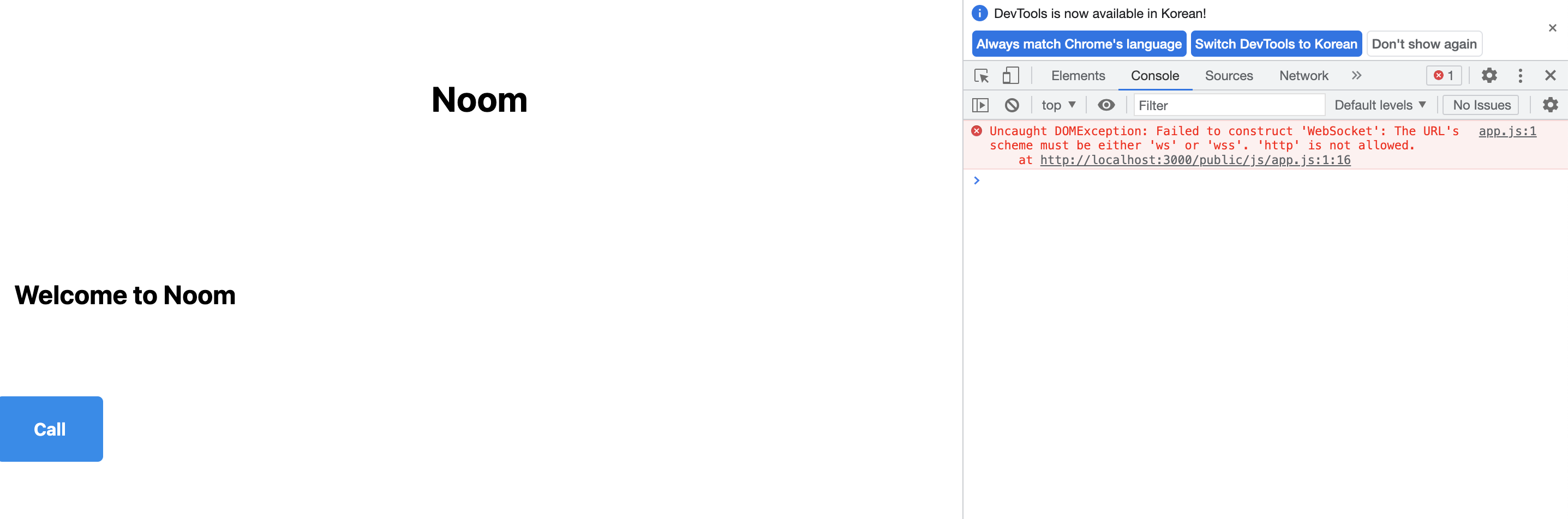Click the console prompt input line

click(x=1272, y=180)
